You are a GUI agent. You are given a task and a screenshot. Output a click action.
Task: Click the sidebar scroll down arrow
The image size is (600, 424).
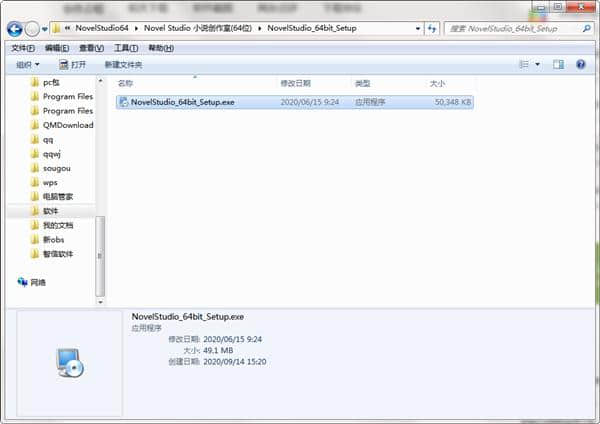point(100,302)
